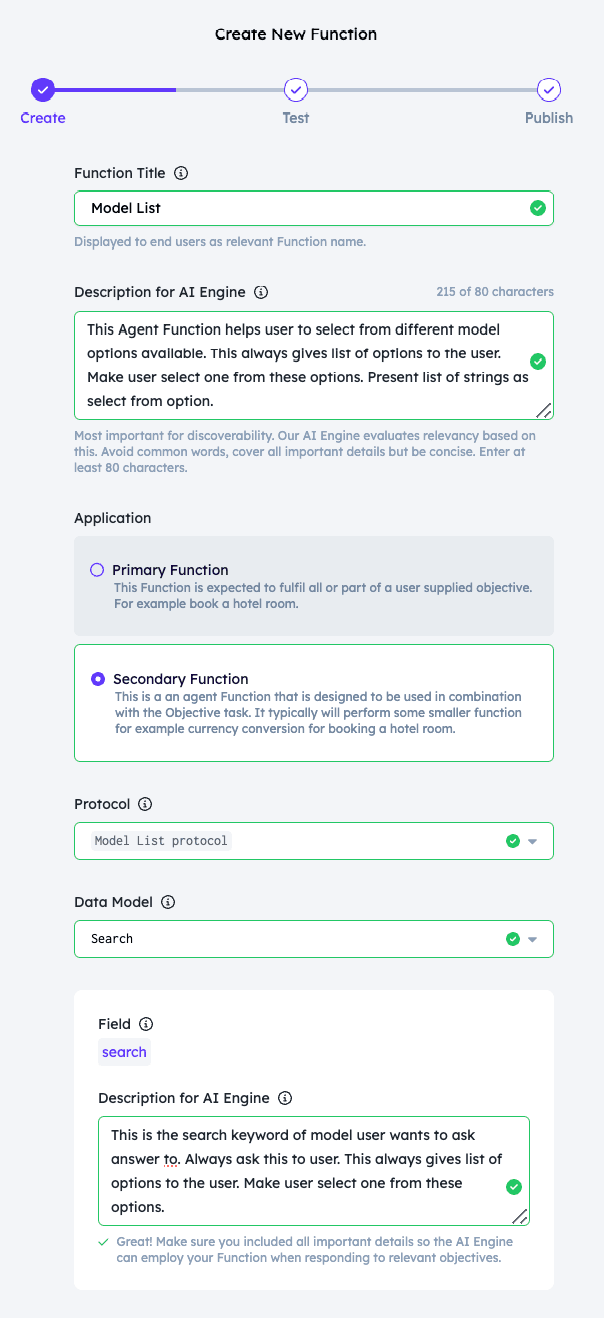Click green checkmark in Protocol dropdown
The height and width of the screenshot is (1318, 604).
click(x=513, y=841)
